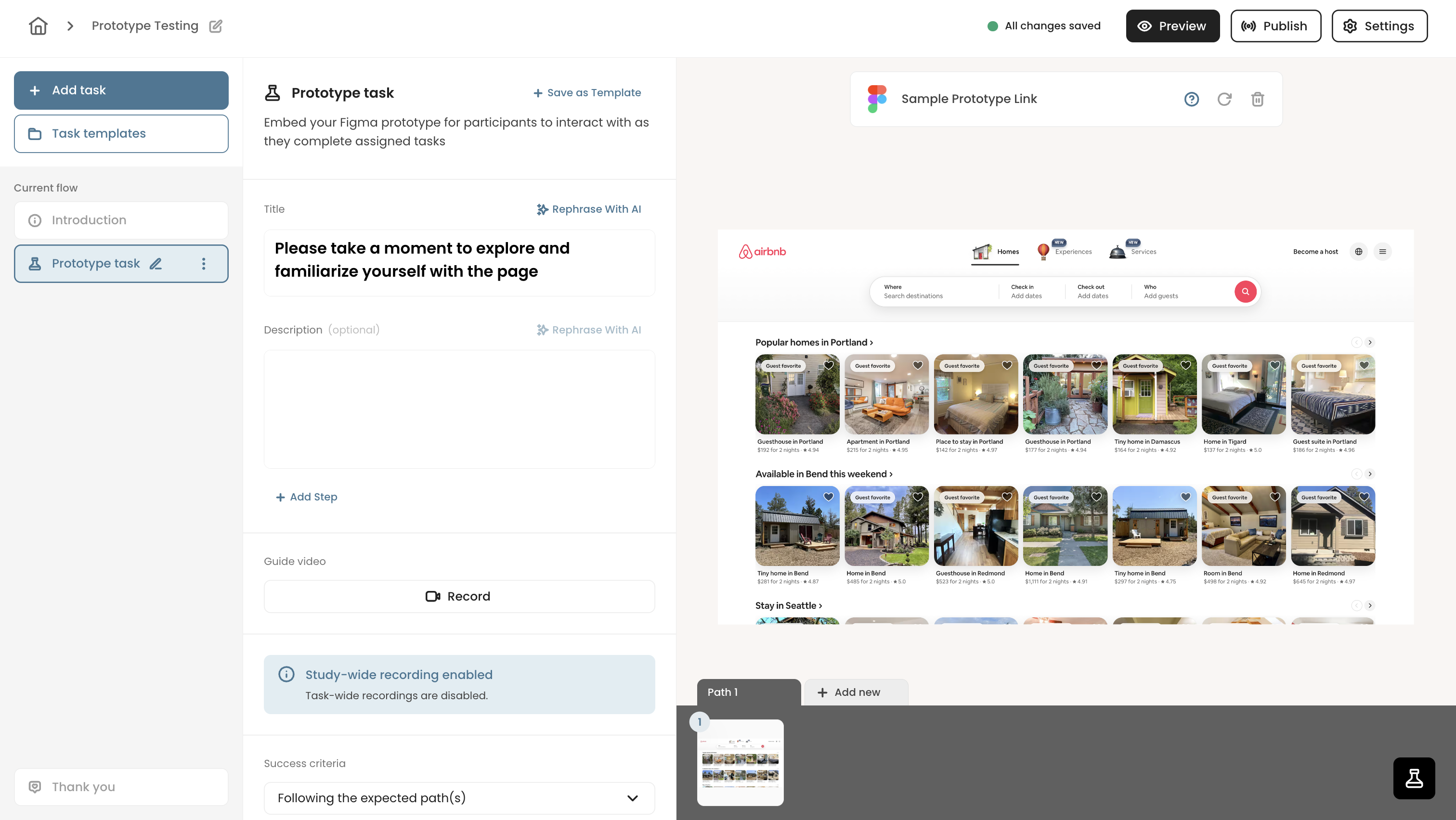This screenshot has height=820, width=1456.
Task: Switch to Airbnb Experiences tab
Action: (1064, 251)
